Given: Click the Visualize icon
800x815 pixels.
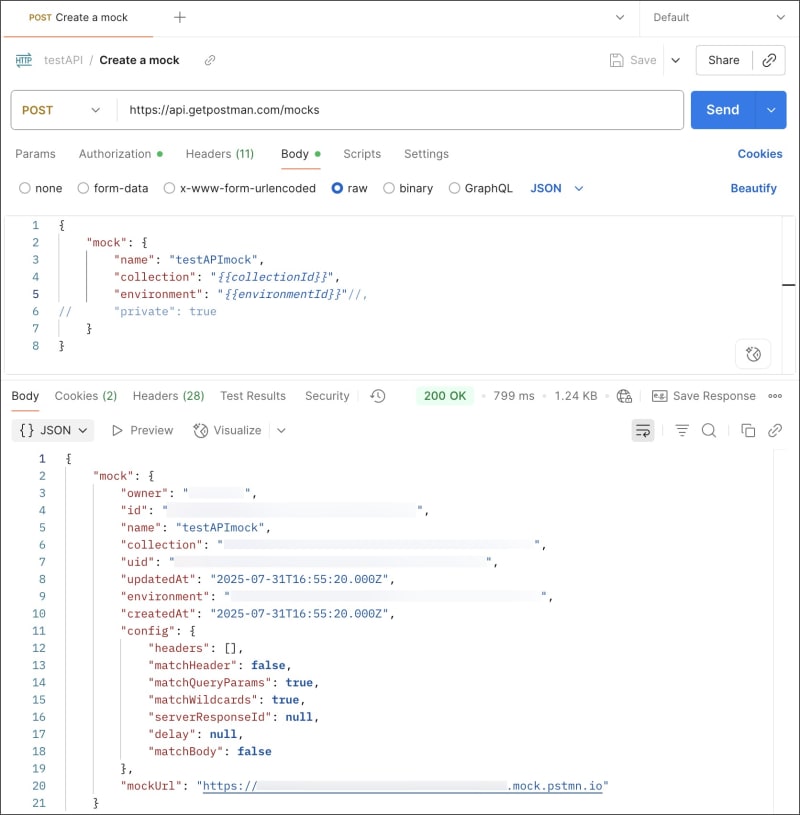Looking at the screenshot, I should pos(201,430).
